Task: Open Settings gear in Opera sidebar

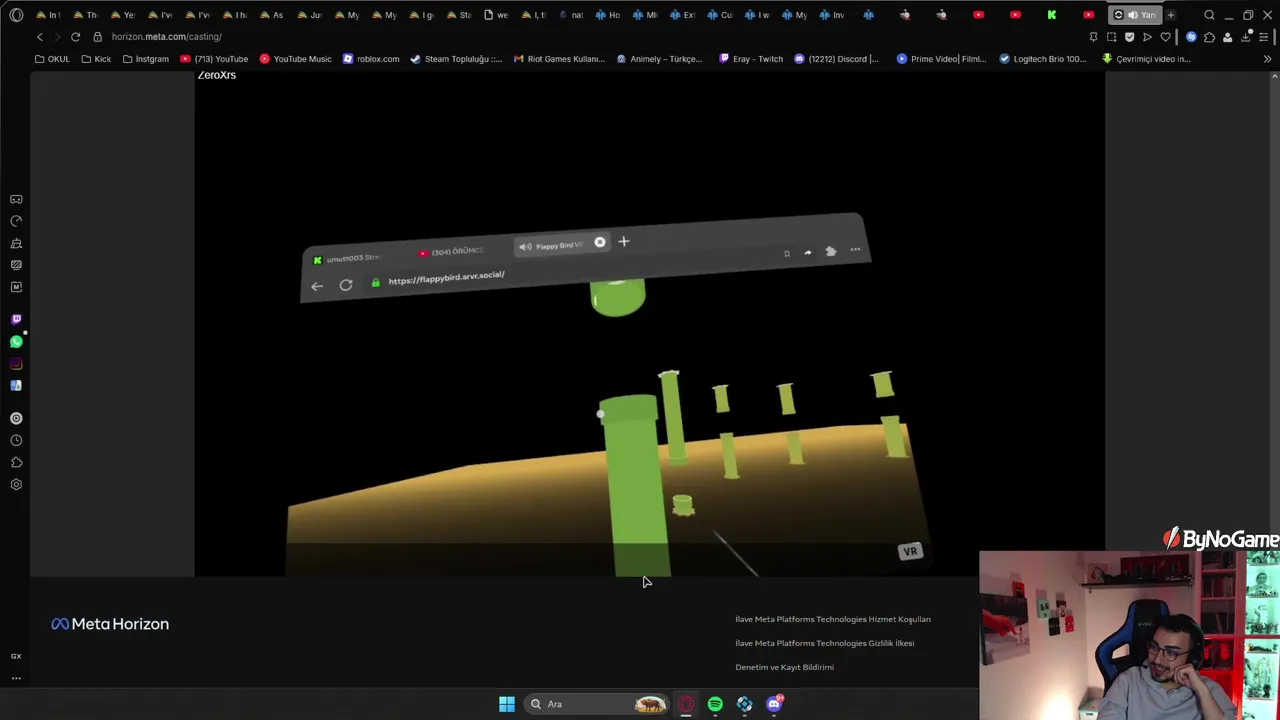Action: [16, 485]
